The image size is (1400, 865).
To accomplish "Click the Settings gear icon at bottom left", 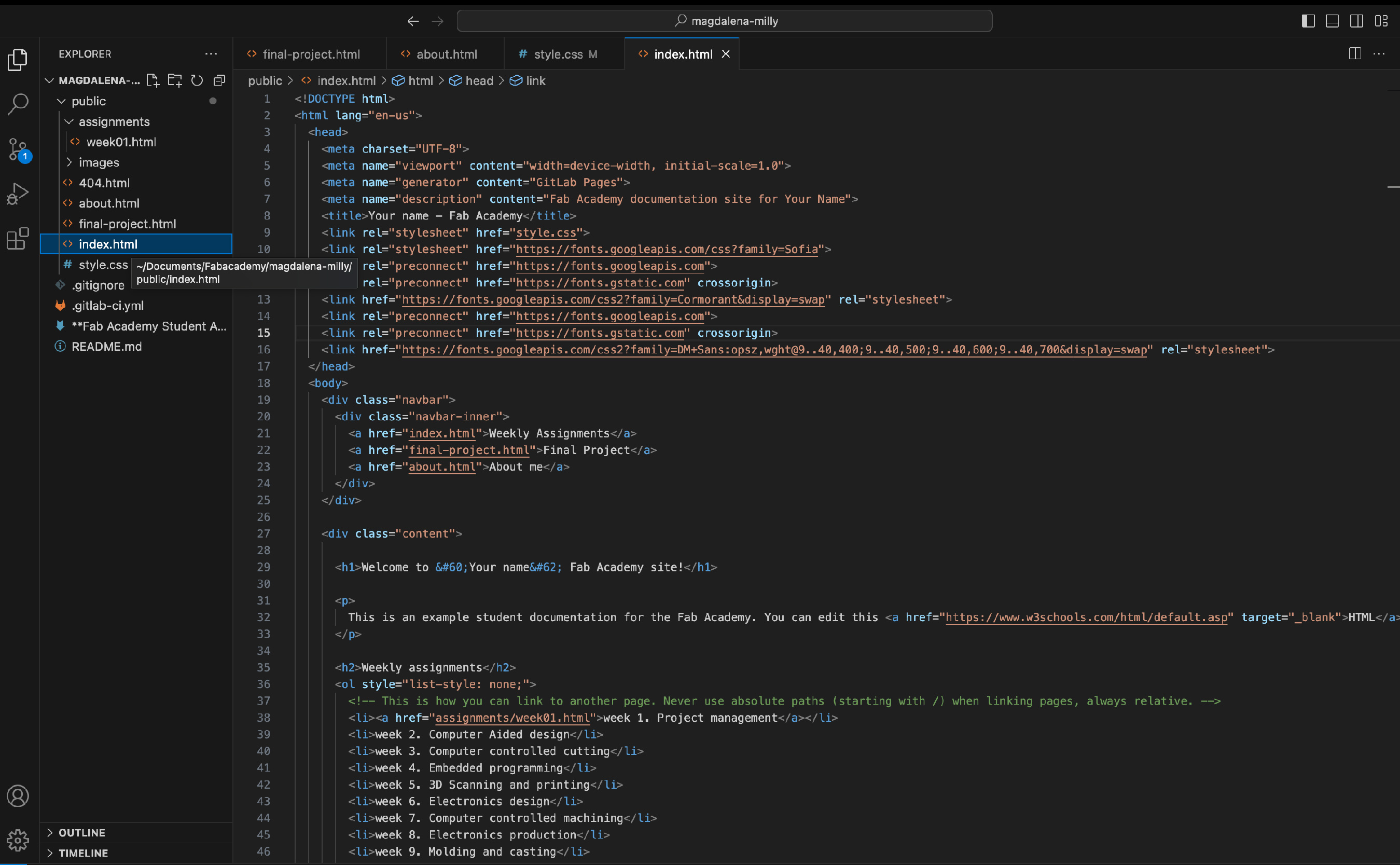I will [x=19, y=839].
